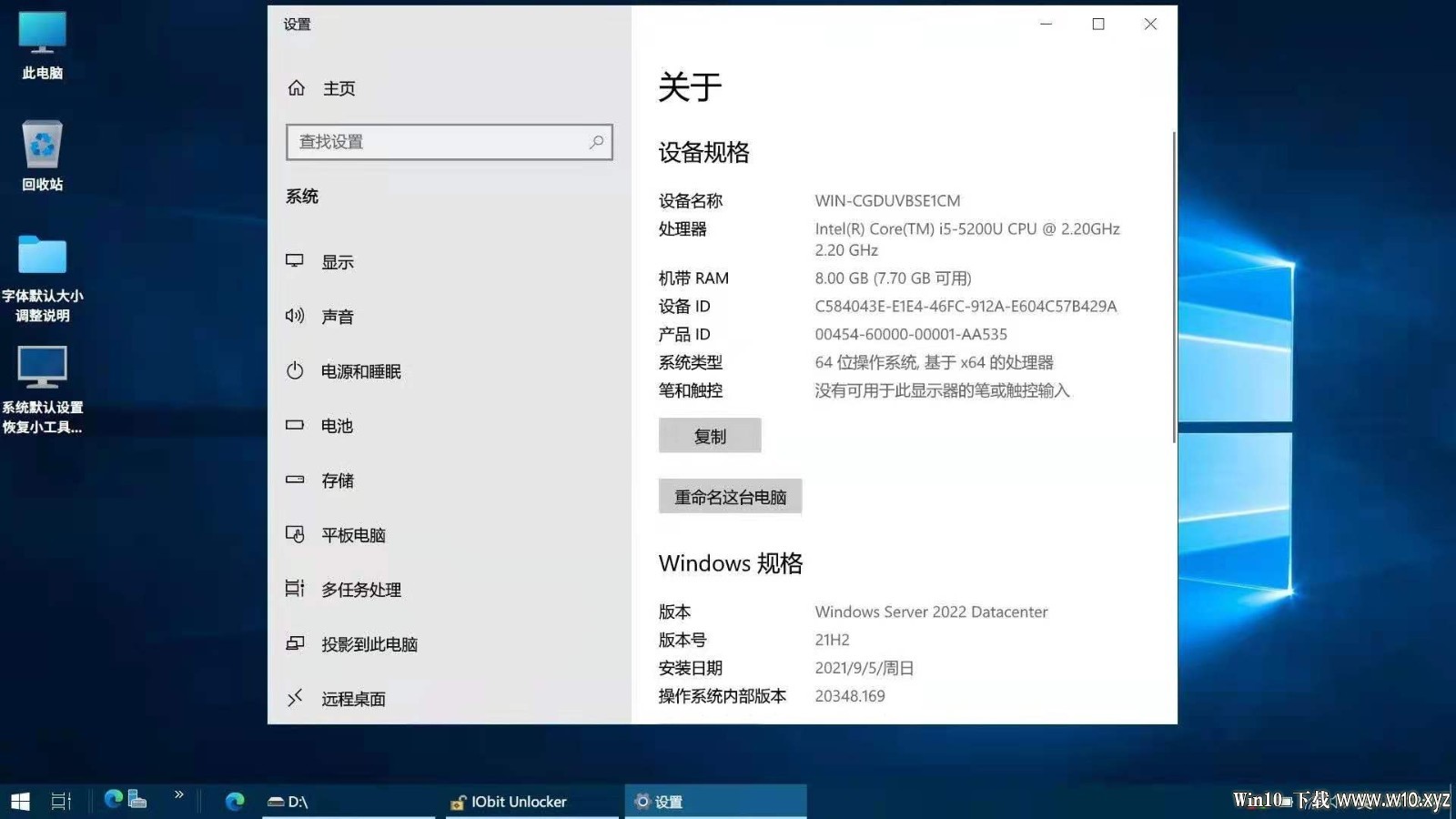1456x819 pixels.
Task: Click the product ID 00454-60000-00001-AA535
Action: [x=911, y=334]
